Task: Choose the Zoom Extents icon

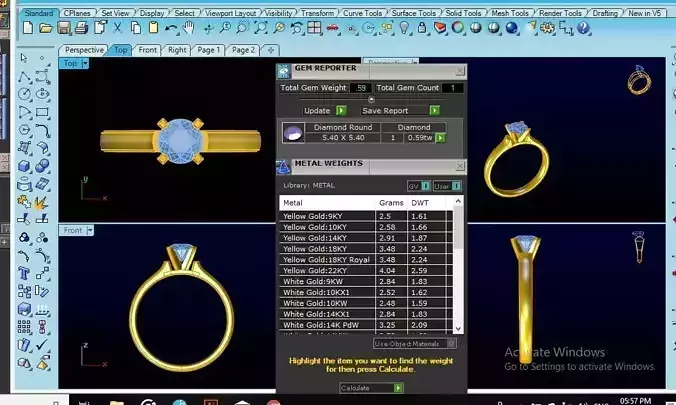Action: tap(260, 28)
